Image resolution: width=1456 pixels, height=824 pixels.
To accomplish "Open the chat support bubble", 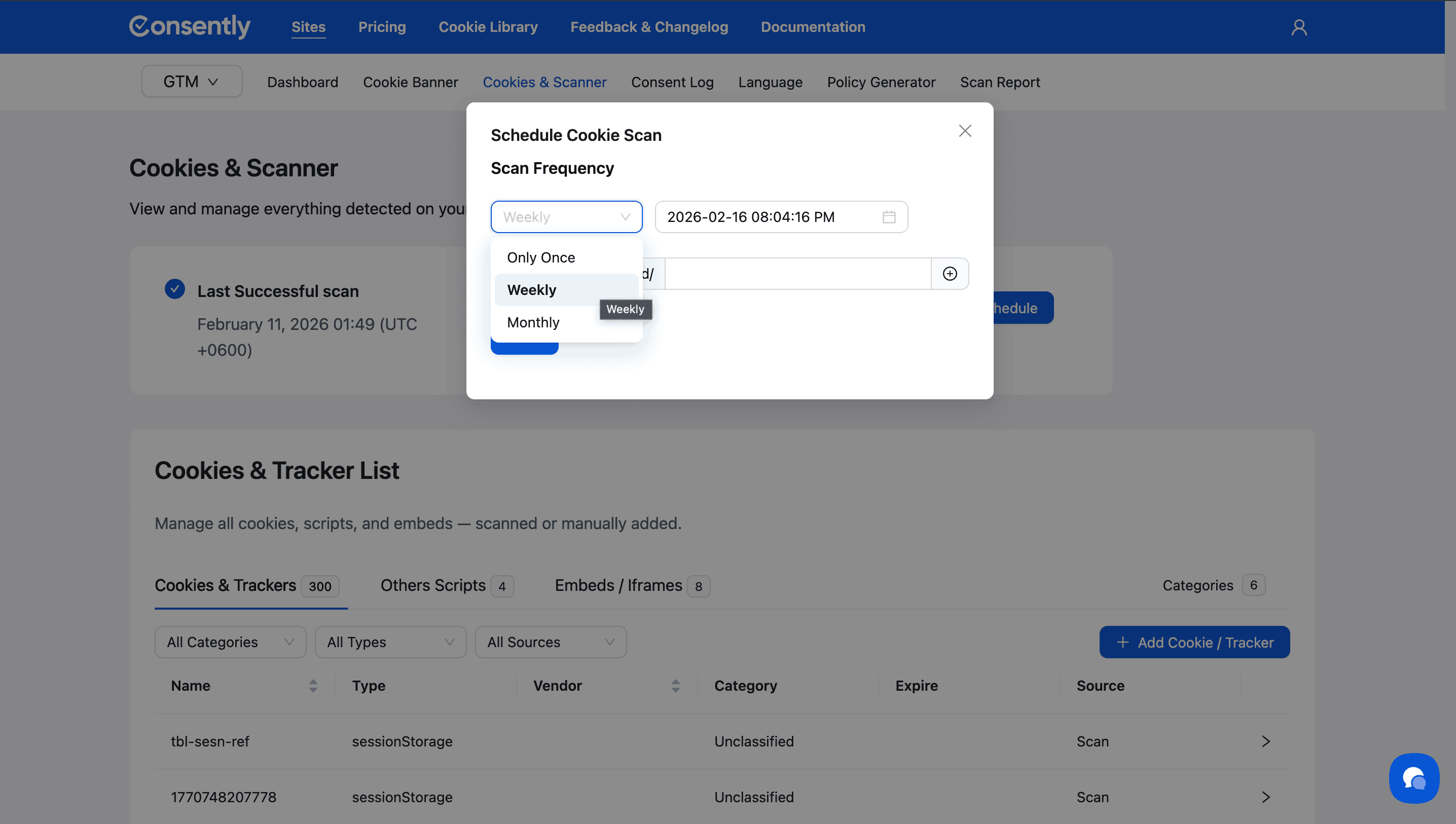I will [x=1413, y=778].
